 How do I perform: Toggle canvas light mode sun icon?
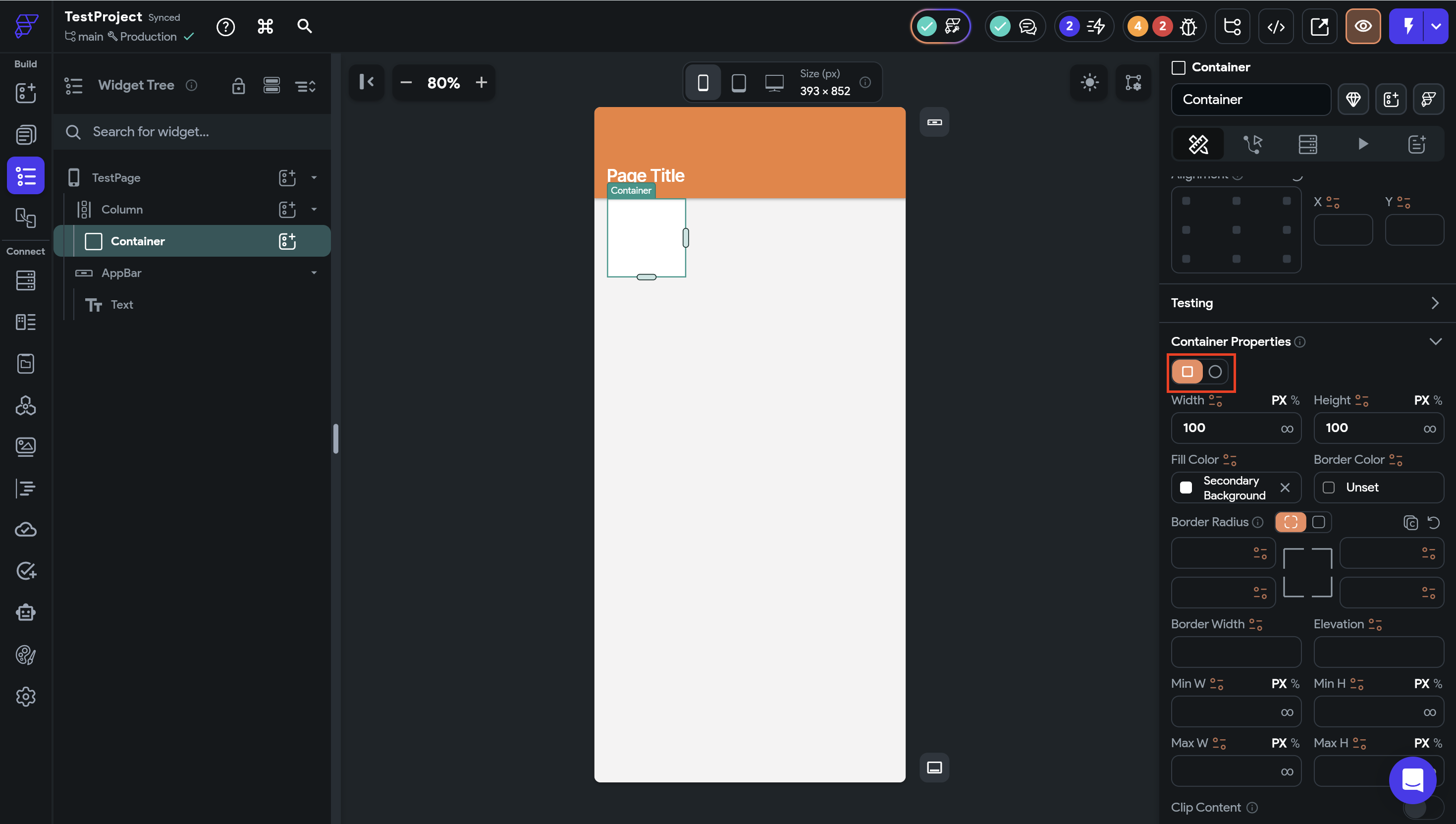point(1089,83)
